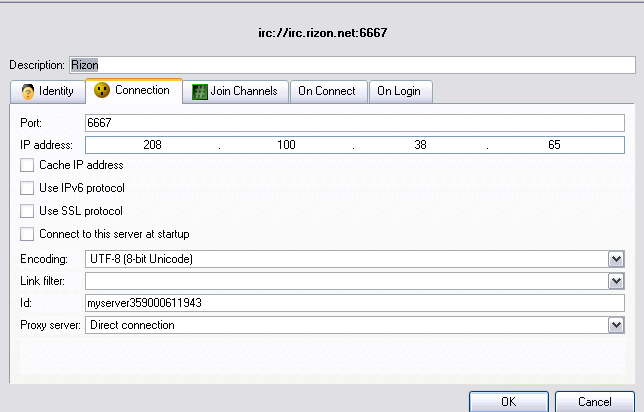
Task: Click the Direct connection proxy combo box
Action: coord(355,325)
